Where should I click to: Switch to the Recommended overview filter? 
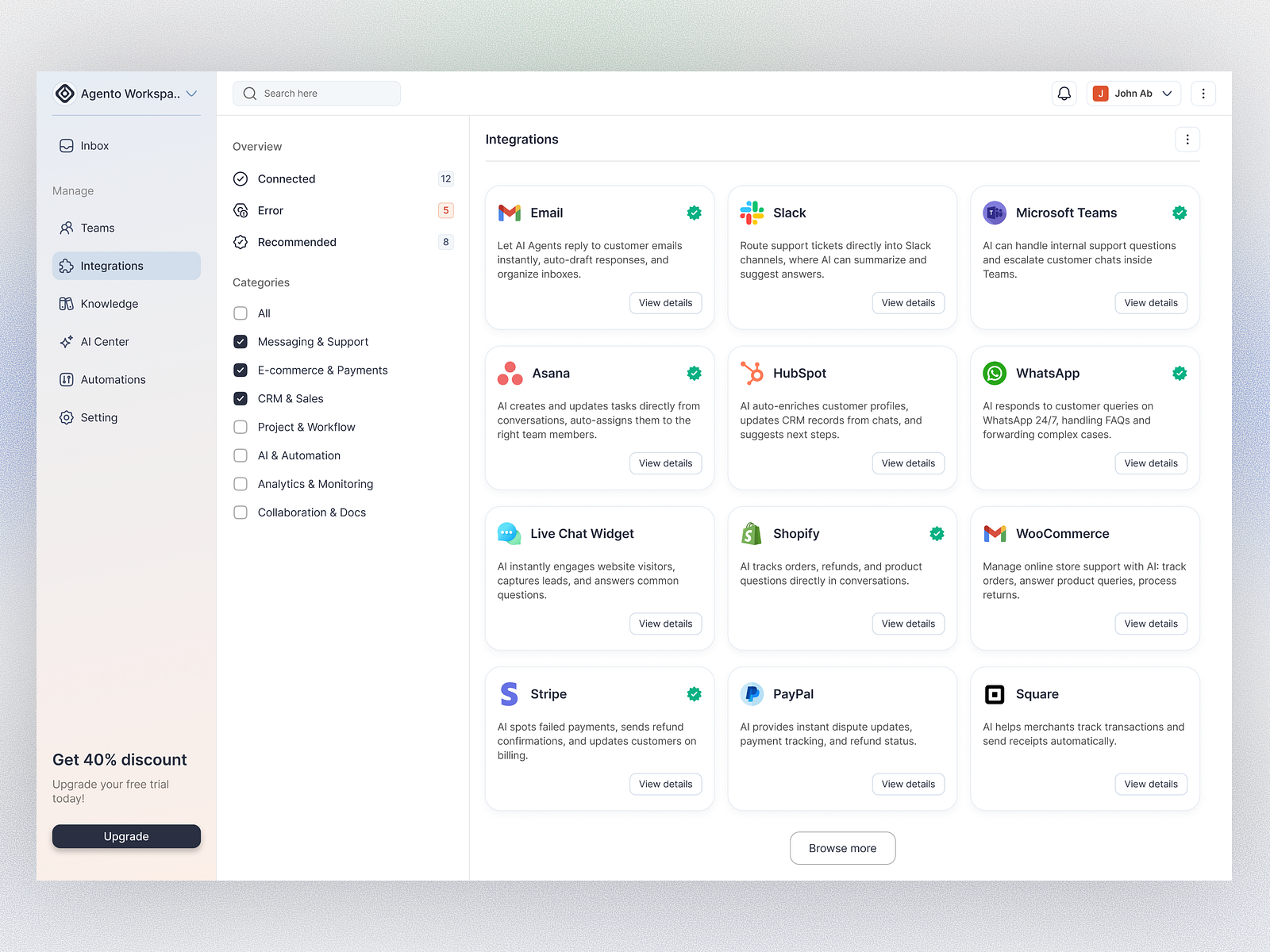click(x=296, y=242)
